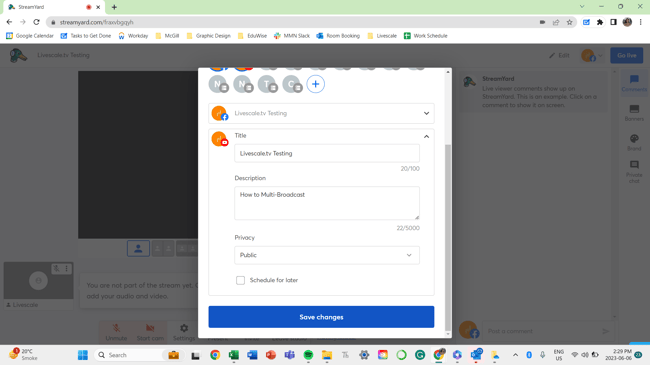Edit the broadcast via pencil Edit button
The image size is (650, 365).
pos(559,55)
